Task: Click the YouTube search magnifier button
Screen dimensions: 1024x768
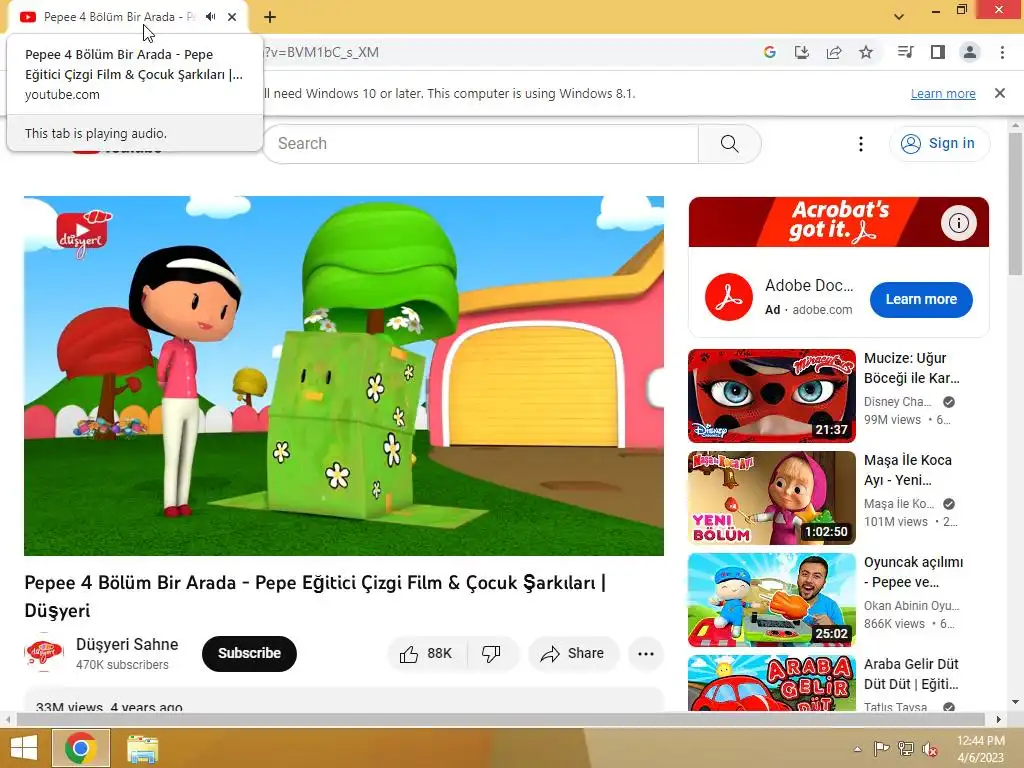Action: (x=729, y=144)
